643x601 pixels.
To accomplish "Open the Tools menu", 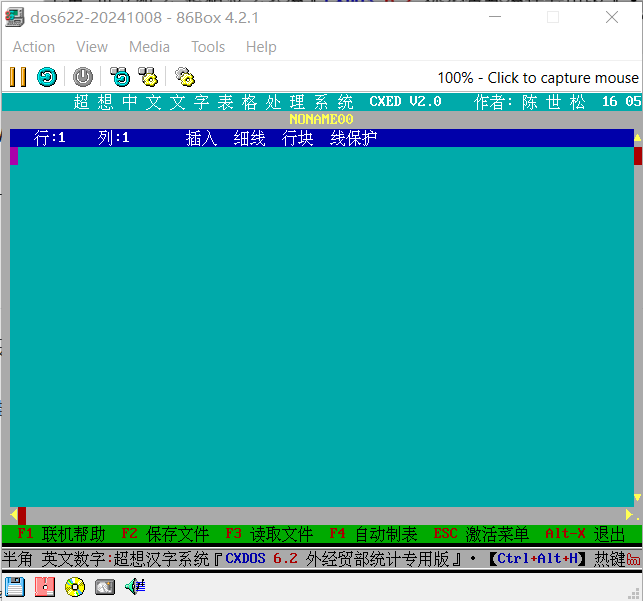I will tap(208, 47).
